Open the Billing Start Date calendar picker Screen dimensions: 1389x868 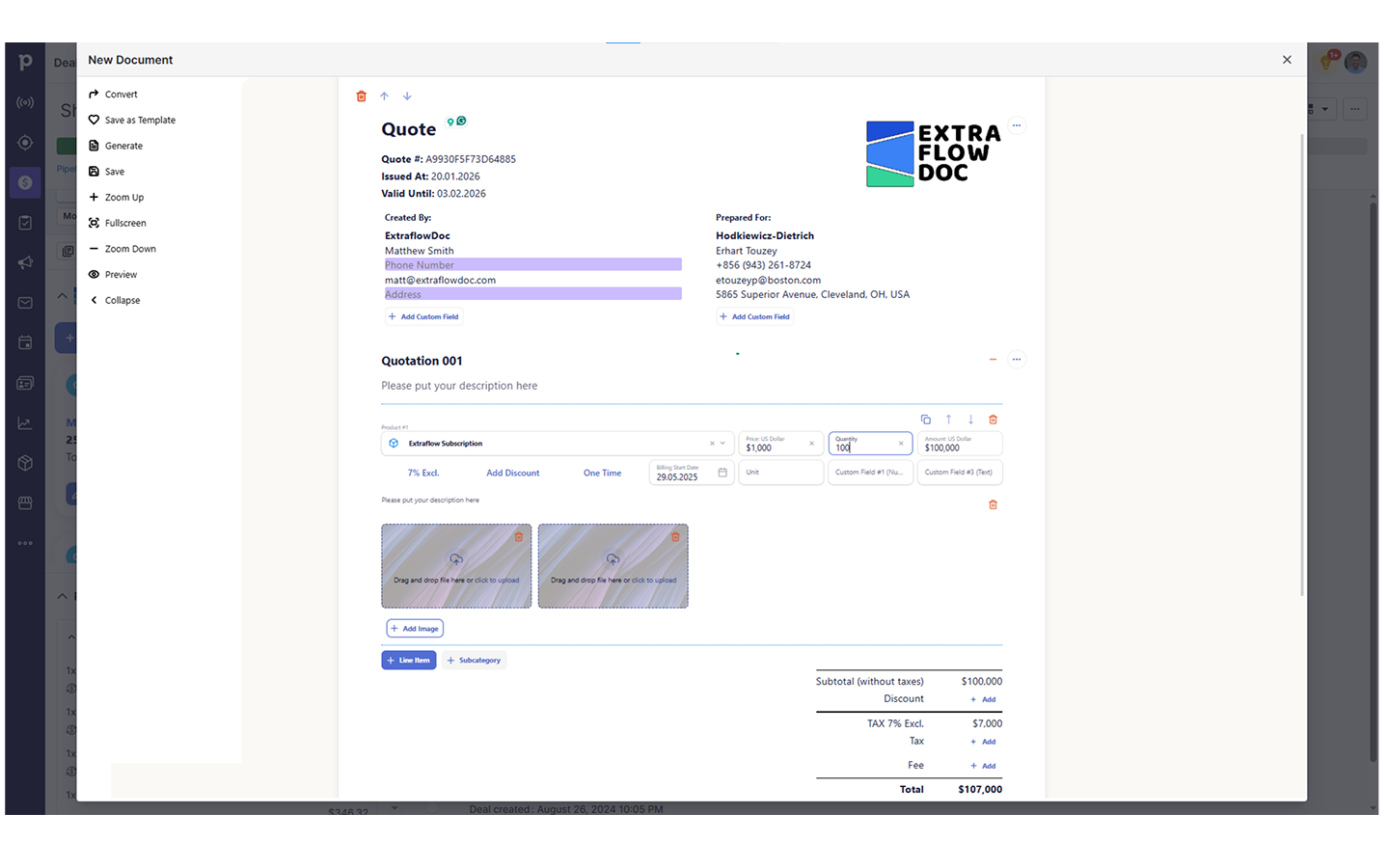tap(721, 473)
